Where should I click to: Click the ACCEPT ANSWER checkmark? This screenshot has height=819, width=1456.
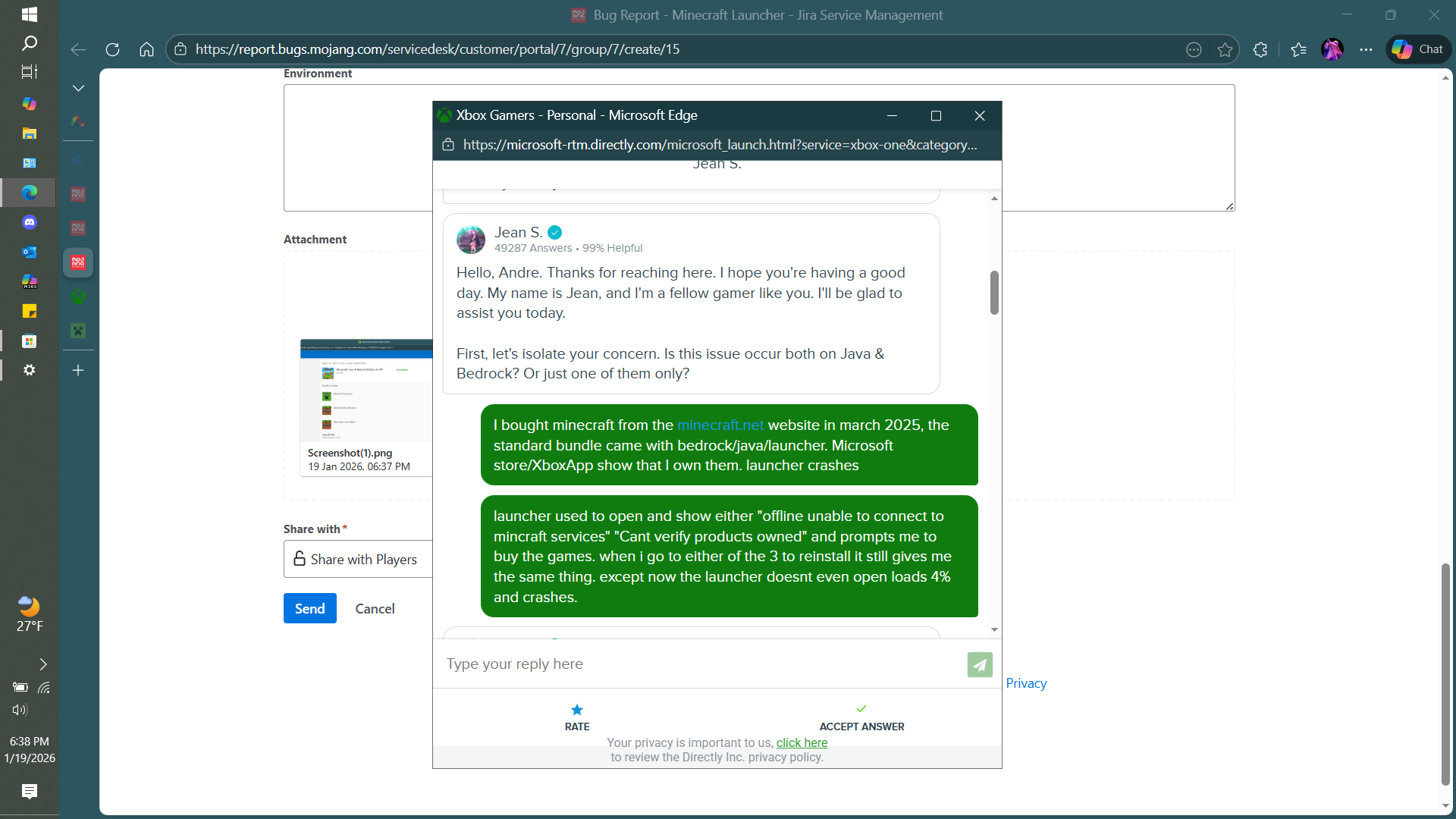(861, 709)
